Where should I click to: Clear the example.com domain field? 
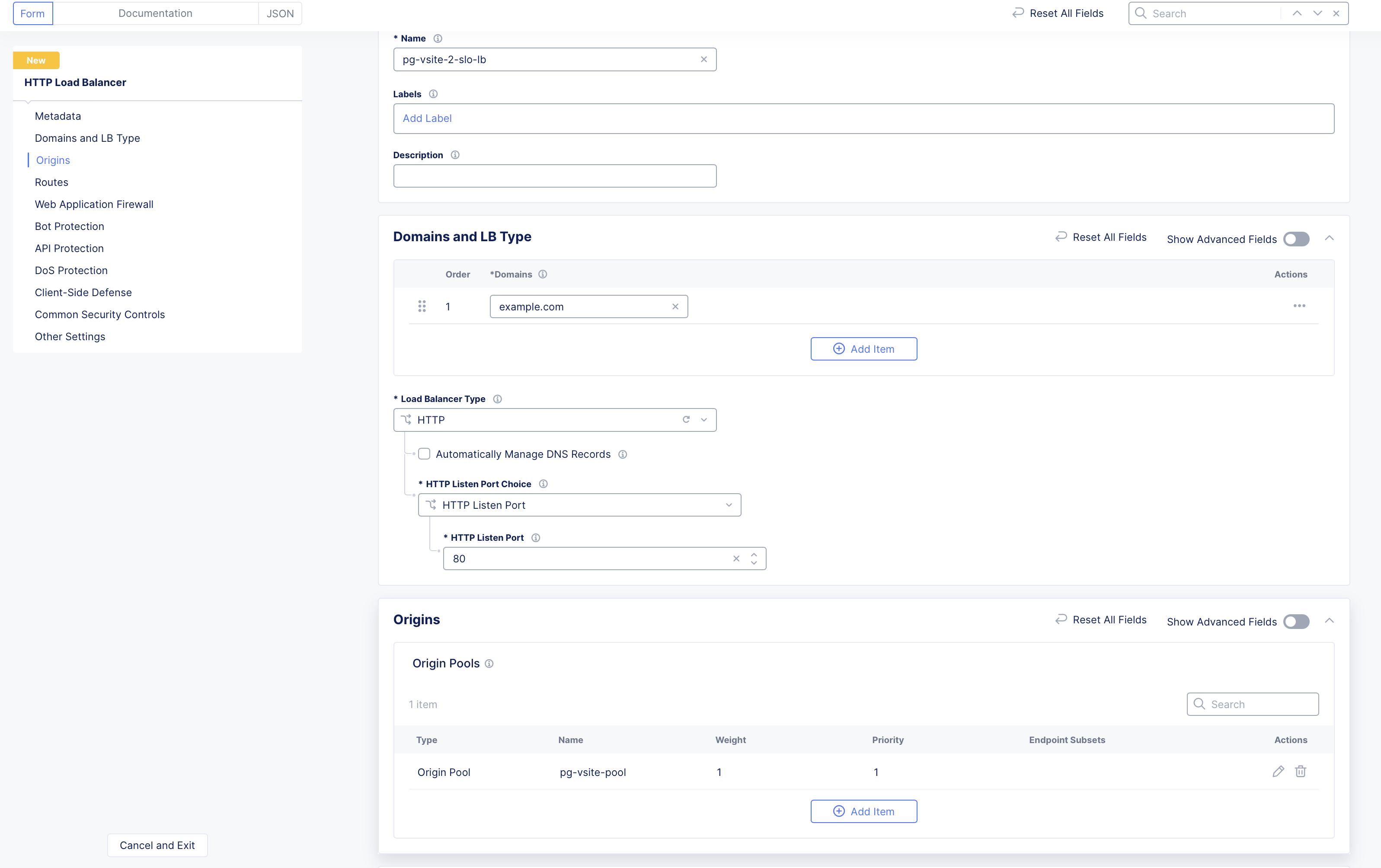(x=675, y=306)
